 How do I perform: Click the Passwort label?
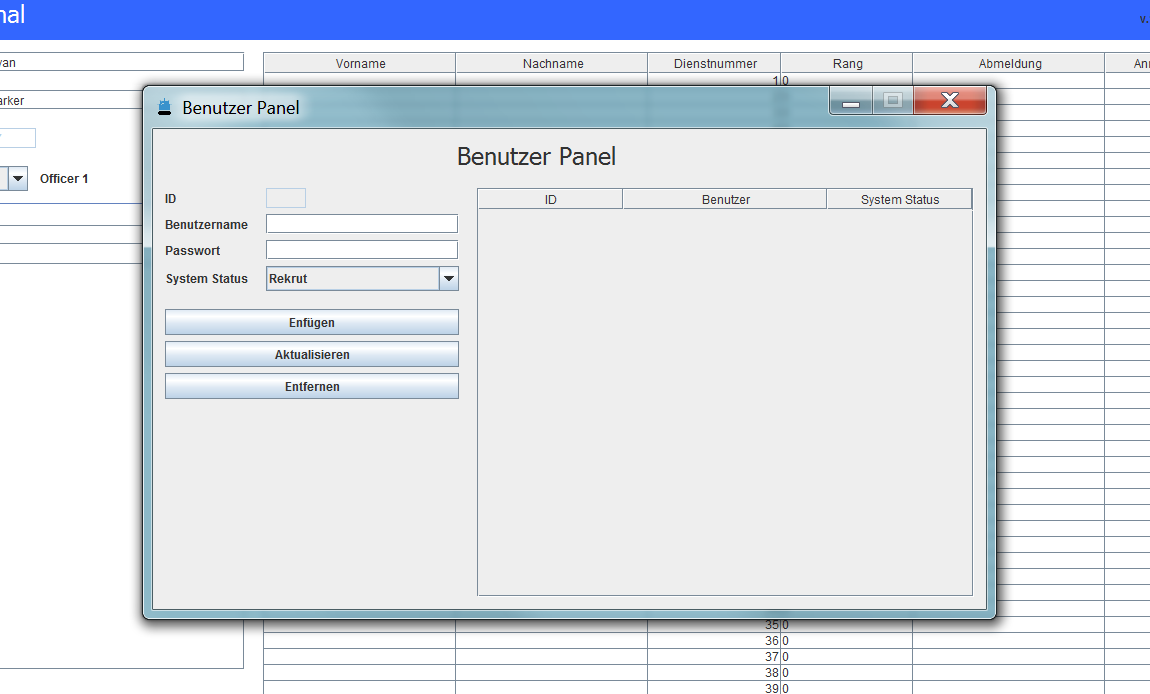192,251
